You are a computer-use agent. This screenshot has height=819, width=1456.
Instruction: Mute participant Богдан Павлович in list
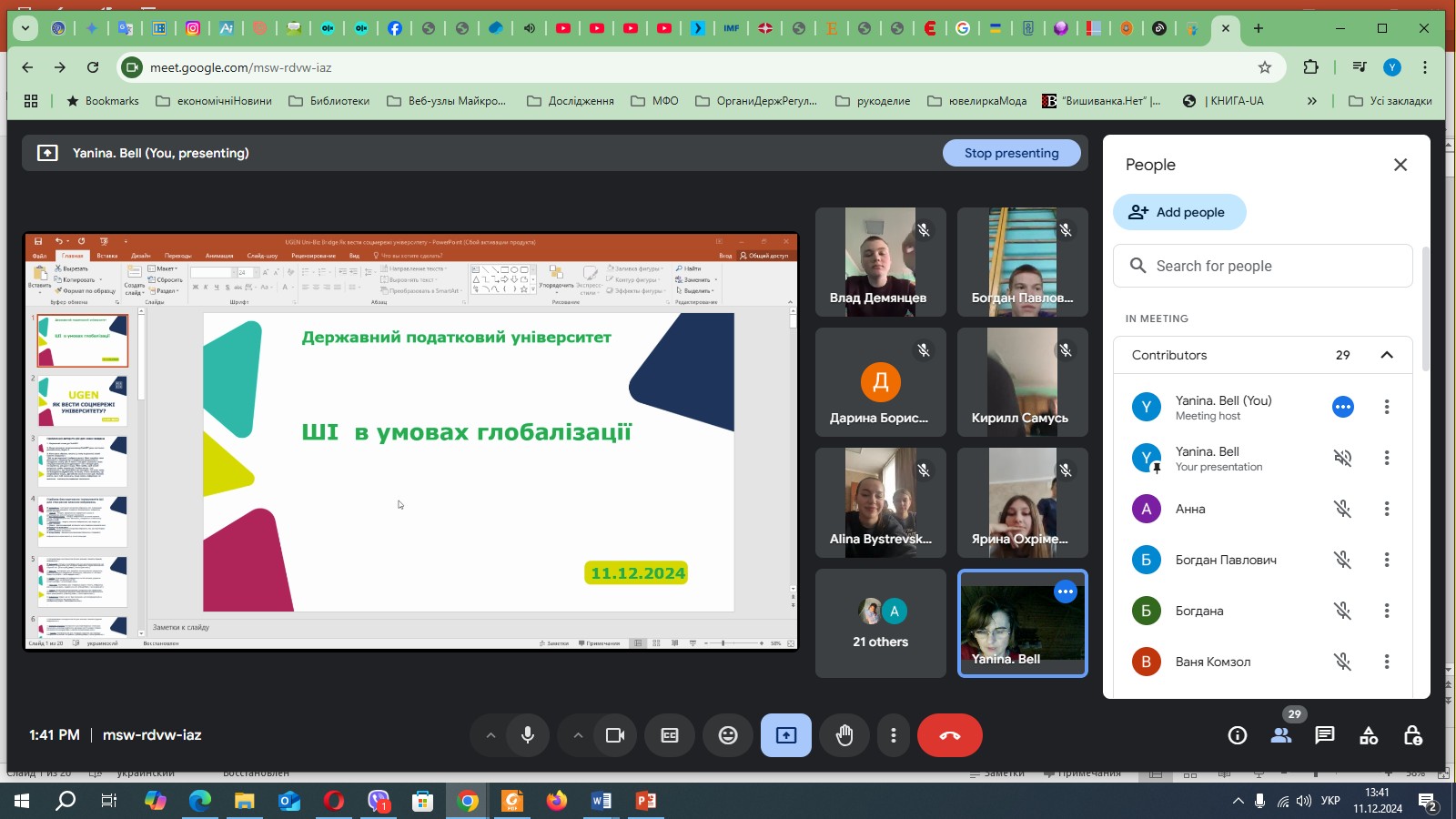coord(1343,560)
